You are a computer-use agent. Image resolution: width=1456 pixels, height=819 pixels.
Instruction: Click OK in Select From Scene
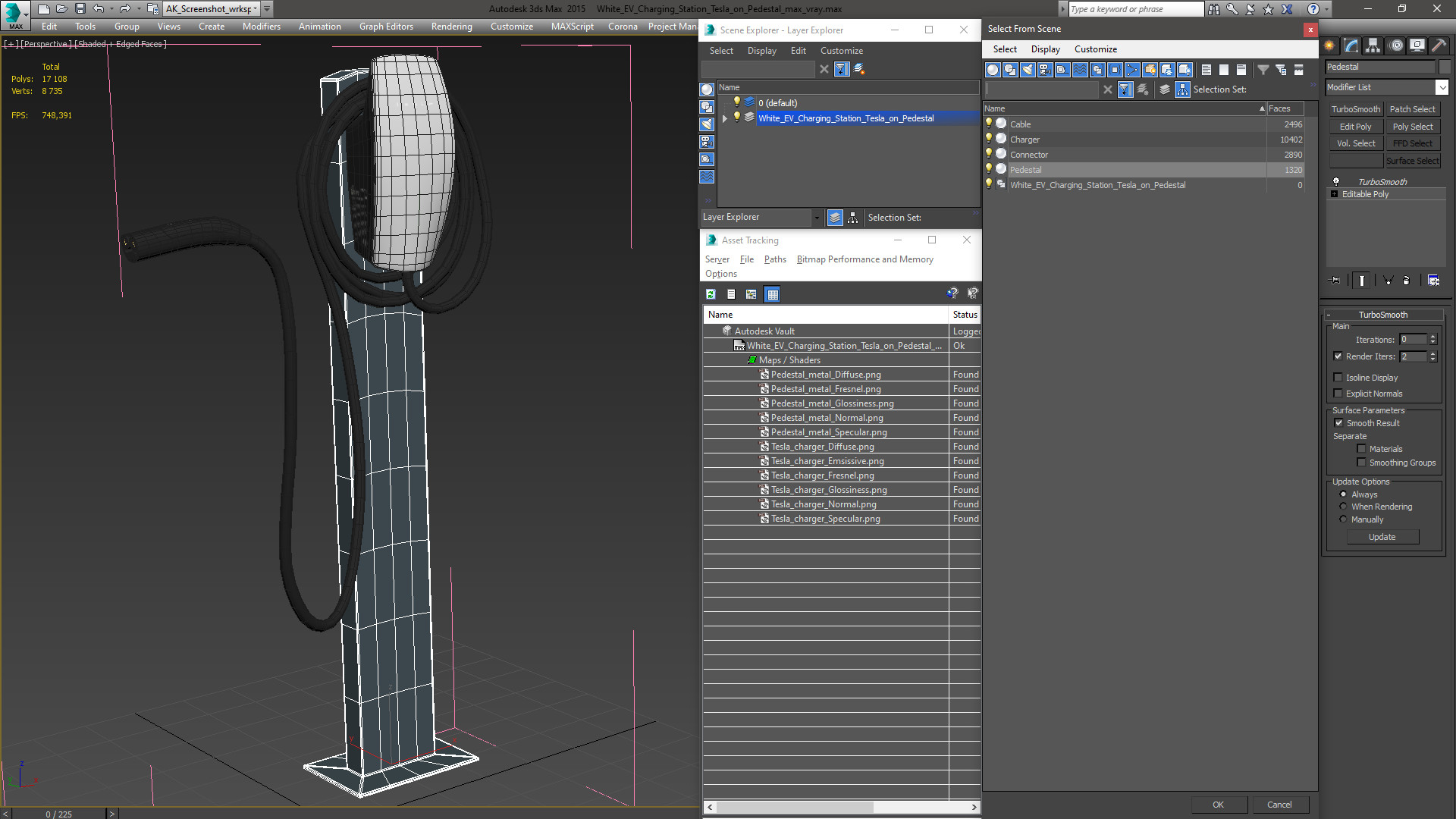1218,805
